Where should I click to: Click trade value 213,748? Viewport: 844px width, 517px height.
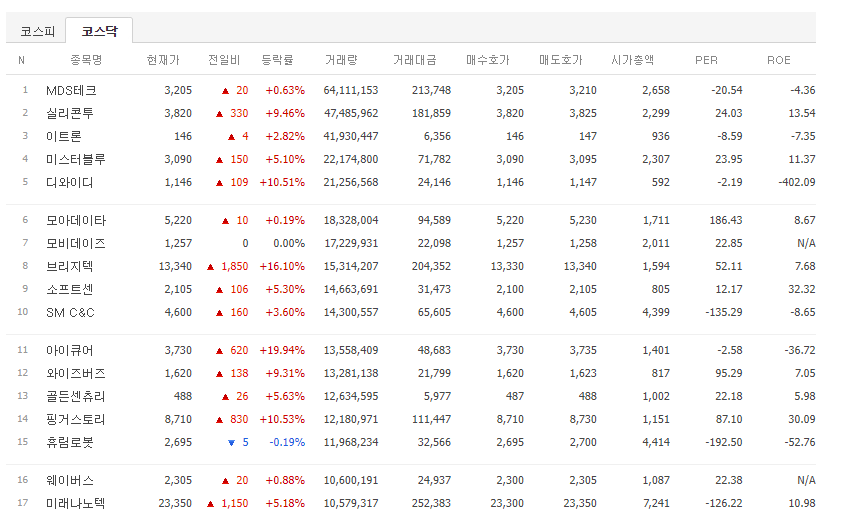coord(431,90)
